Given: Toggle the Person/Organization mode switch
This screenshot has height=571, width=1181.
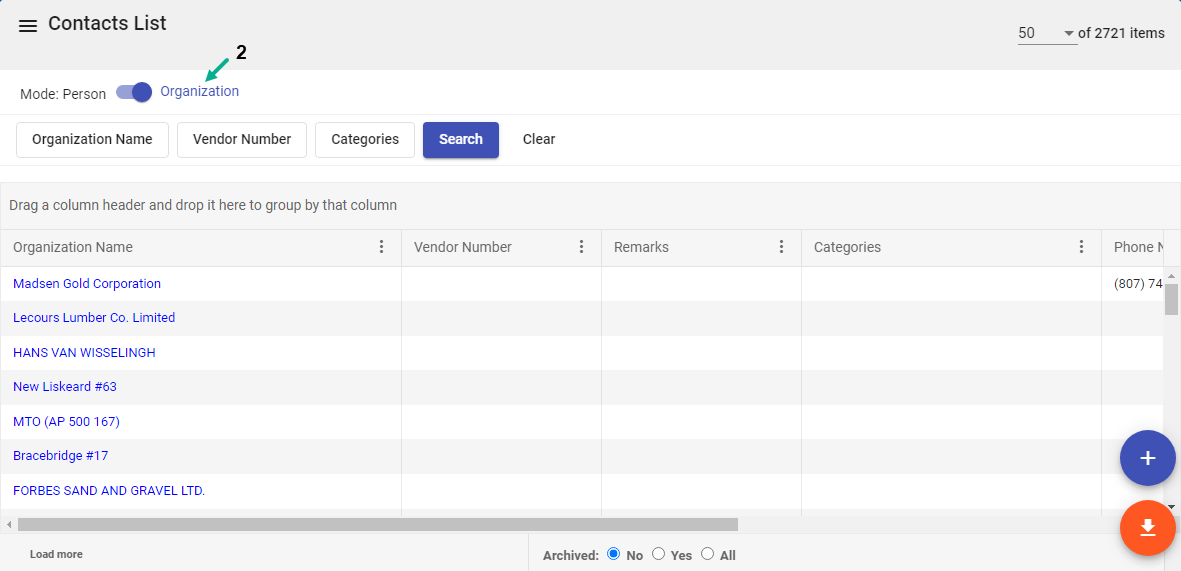Looking at the screenshot, I should click(x=133, y=92).
